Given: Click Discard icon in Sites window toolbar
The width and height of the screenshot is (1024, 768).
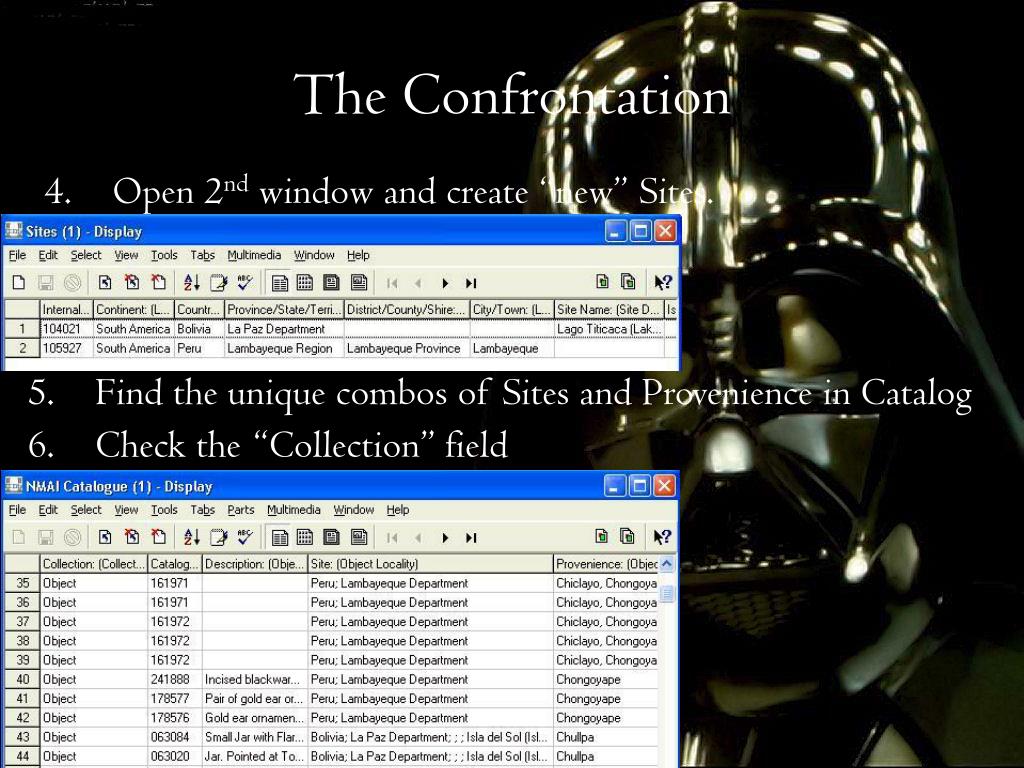Looking at the screenshot, I should coord(72,282).
